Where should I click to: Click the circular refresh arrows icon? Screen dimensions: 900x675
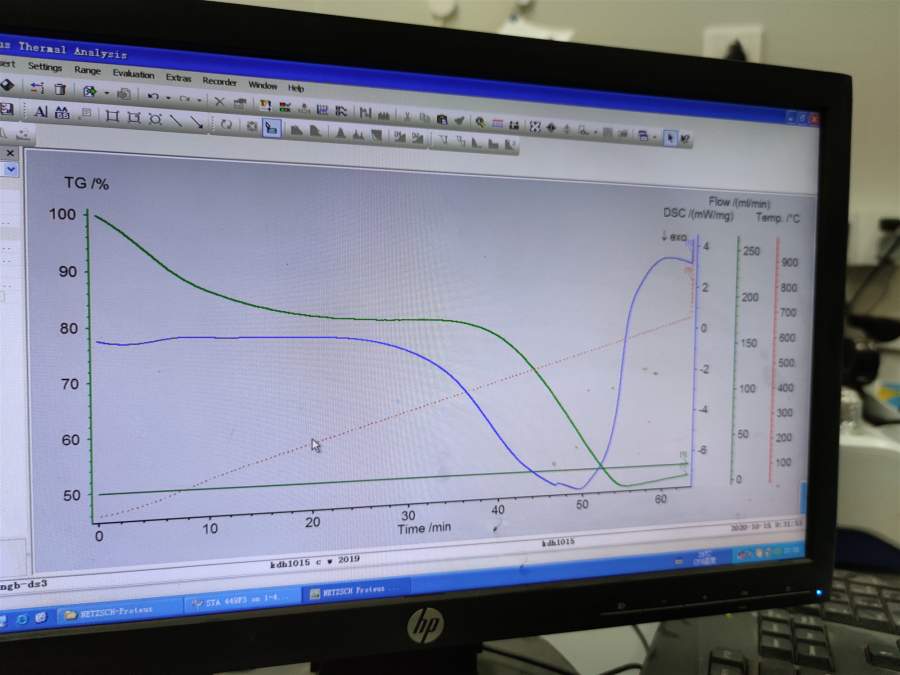226,125
